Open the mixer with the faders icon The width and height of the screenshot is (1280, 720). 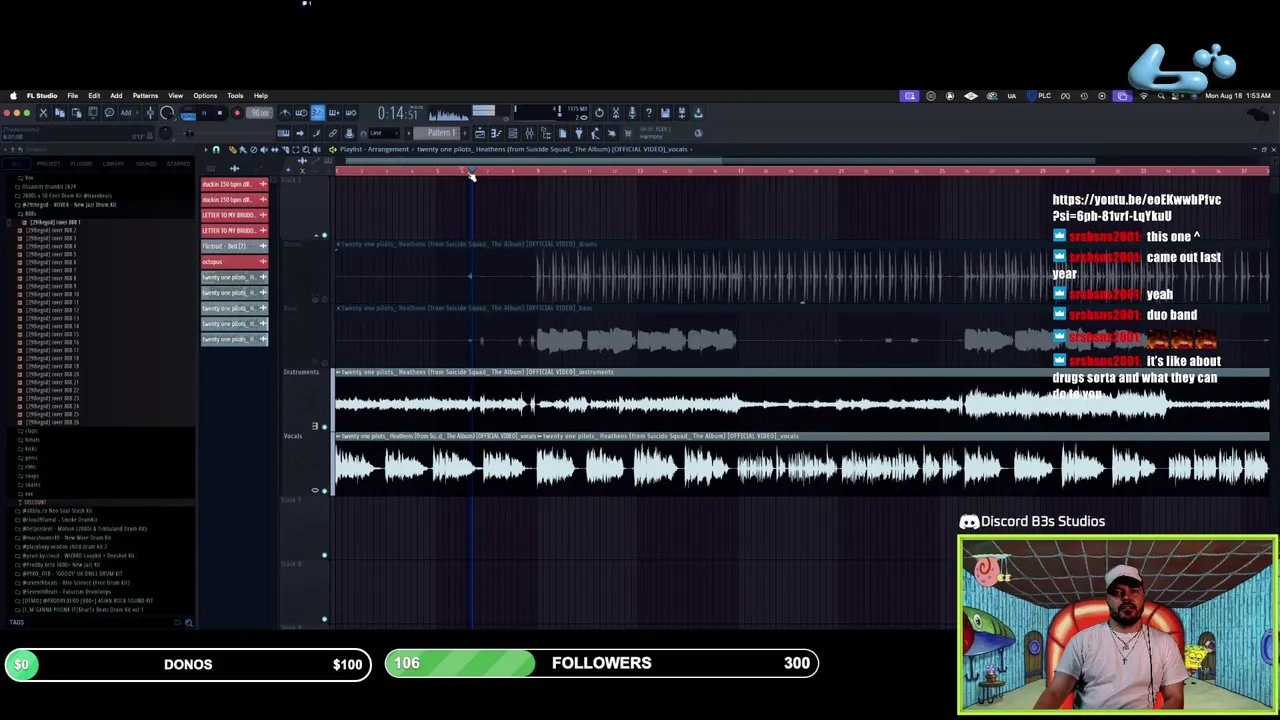coord(529,133)
